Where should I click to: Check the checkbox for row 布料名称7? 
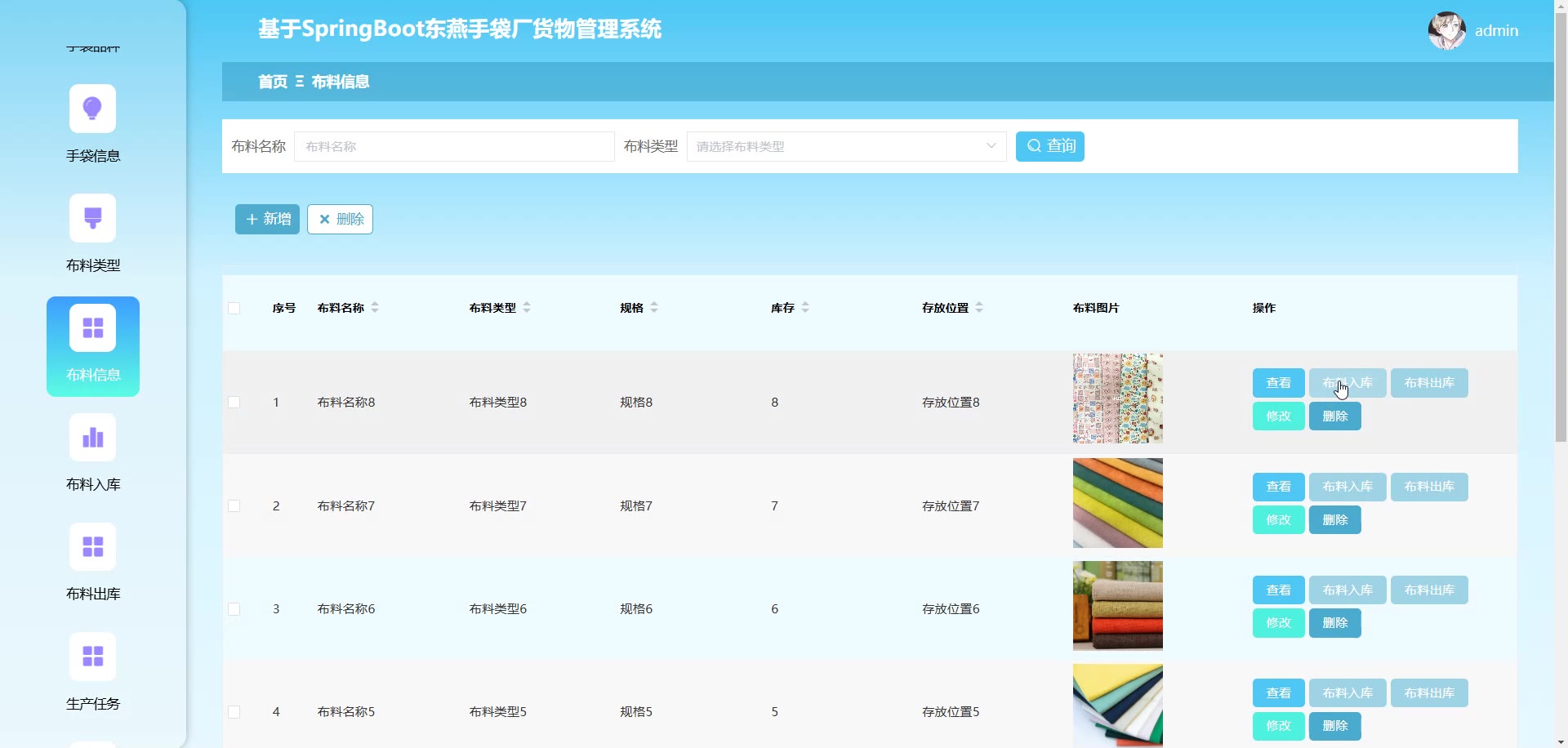[x=234, y=506]
